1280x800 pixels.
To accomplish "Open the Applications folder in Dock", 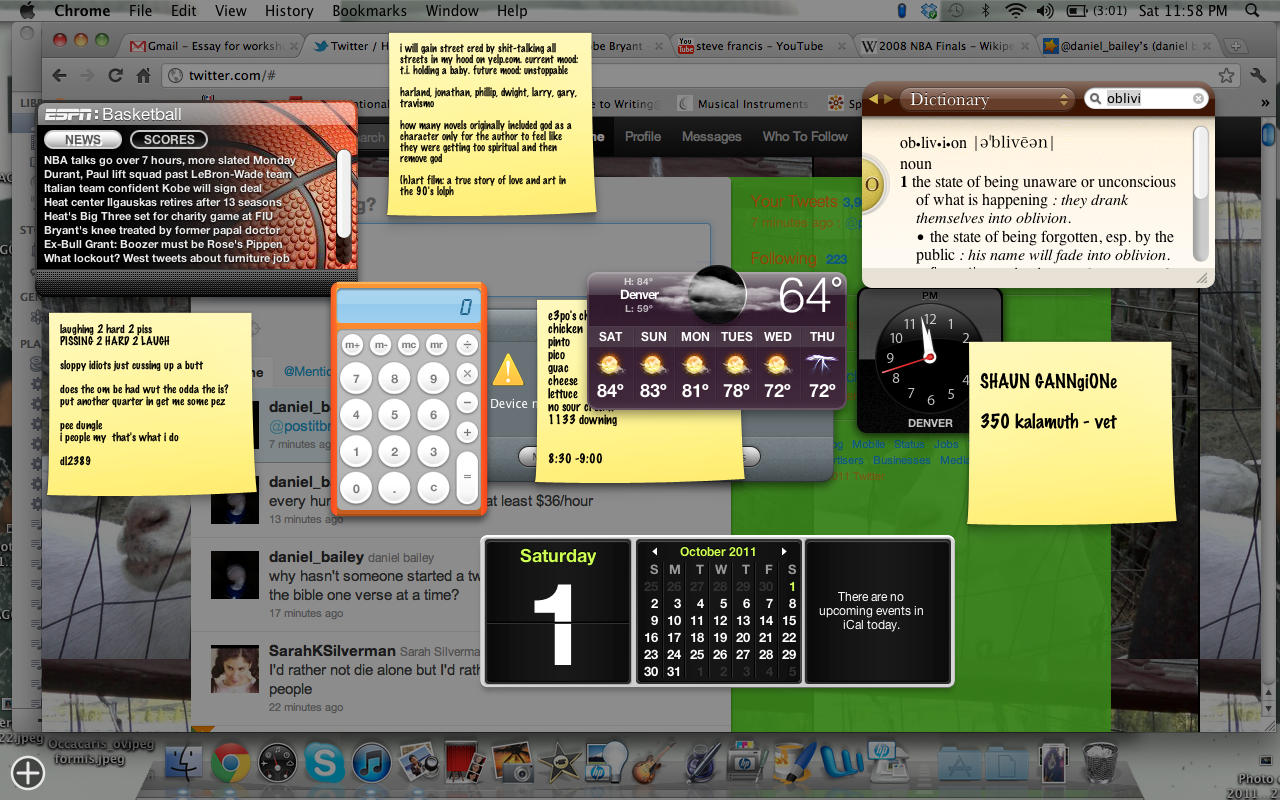I will [960, 764].
